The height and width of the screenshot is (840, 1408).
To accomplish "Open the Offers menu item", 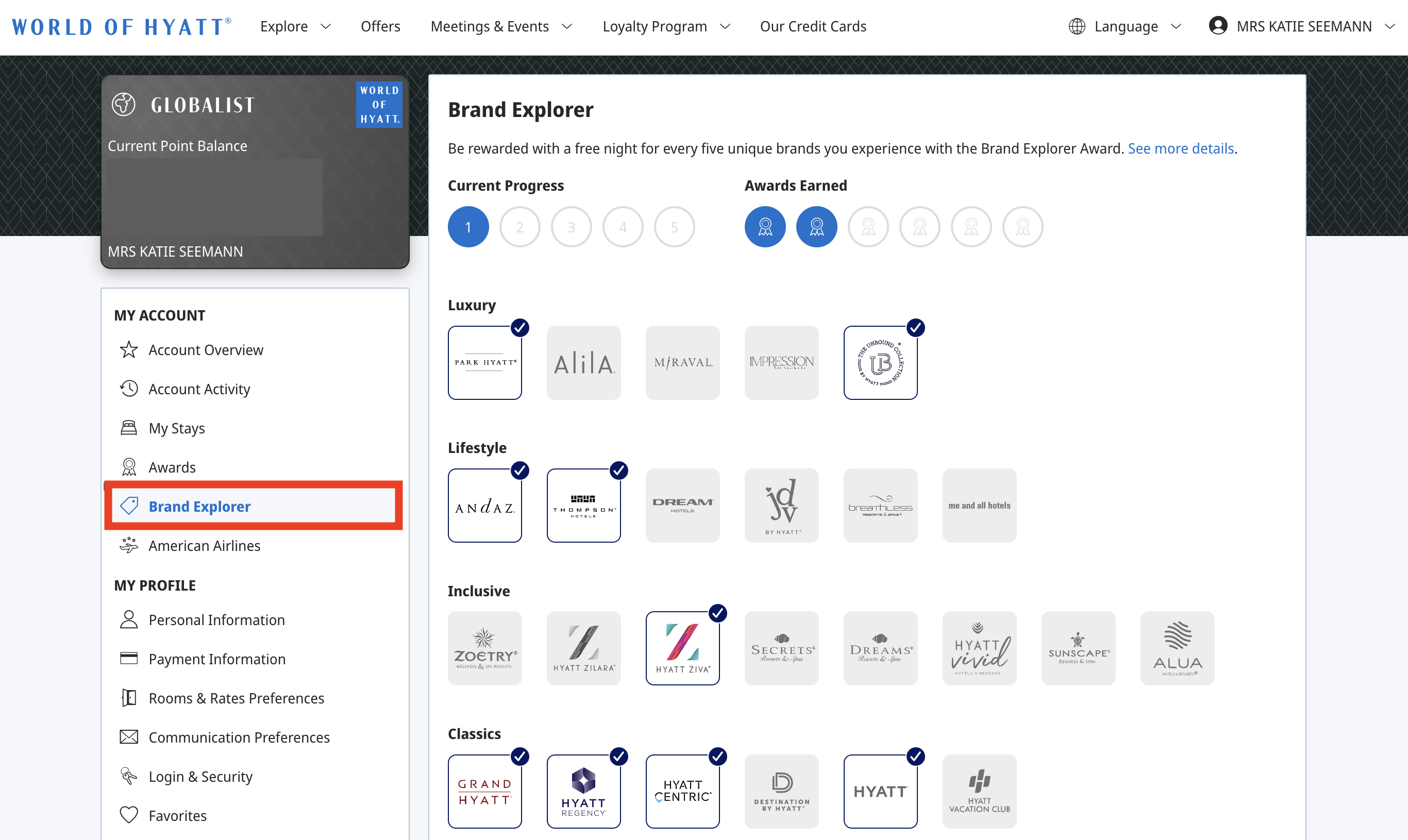I will 380,27.
